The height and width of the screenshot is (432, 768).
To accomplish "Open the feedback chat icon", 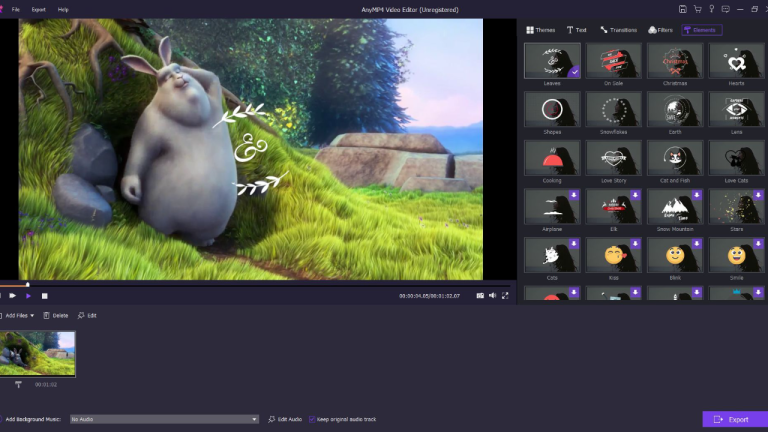I will 726,9.
